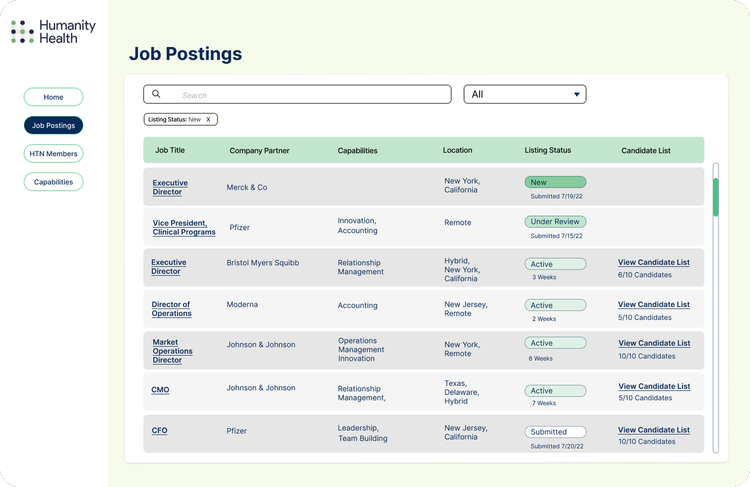
Task: Open the CFO job posting
Action: [159, 431]
